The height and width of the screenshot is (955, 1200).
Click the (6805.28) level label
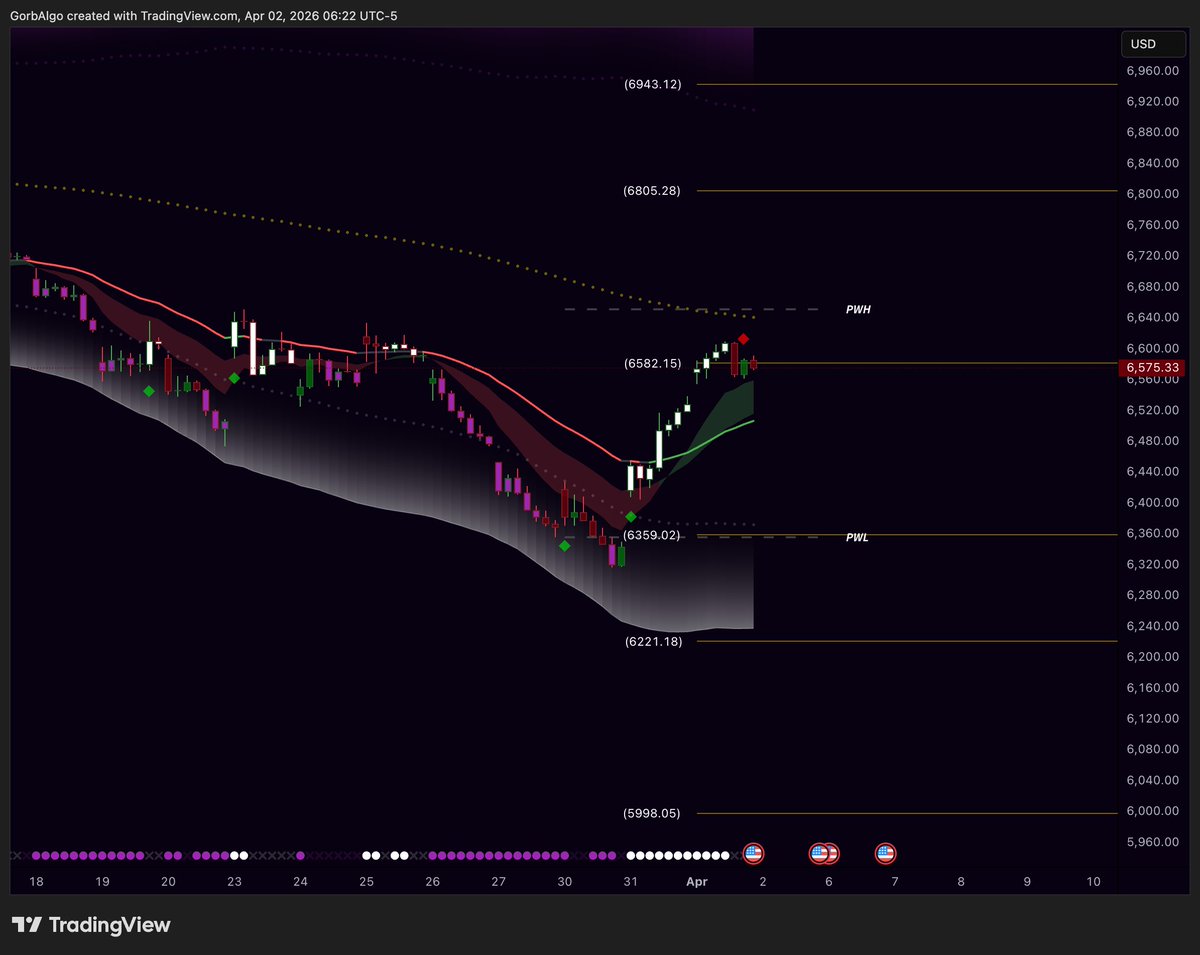pyautogui.click(x=651, y=190)
